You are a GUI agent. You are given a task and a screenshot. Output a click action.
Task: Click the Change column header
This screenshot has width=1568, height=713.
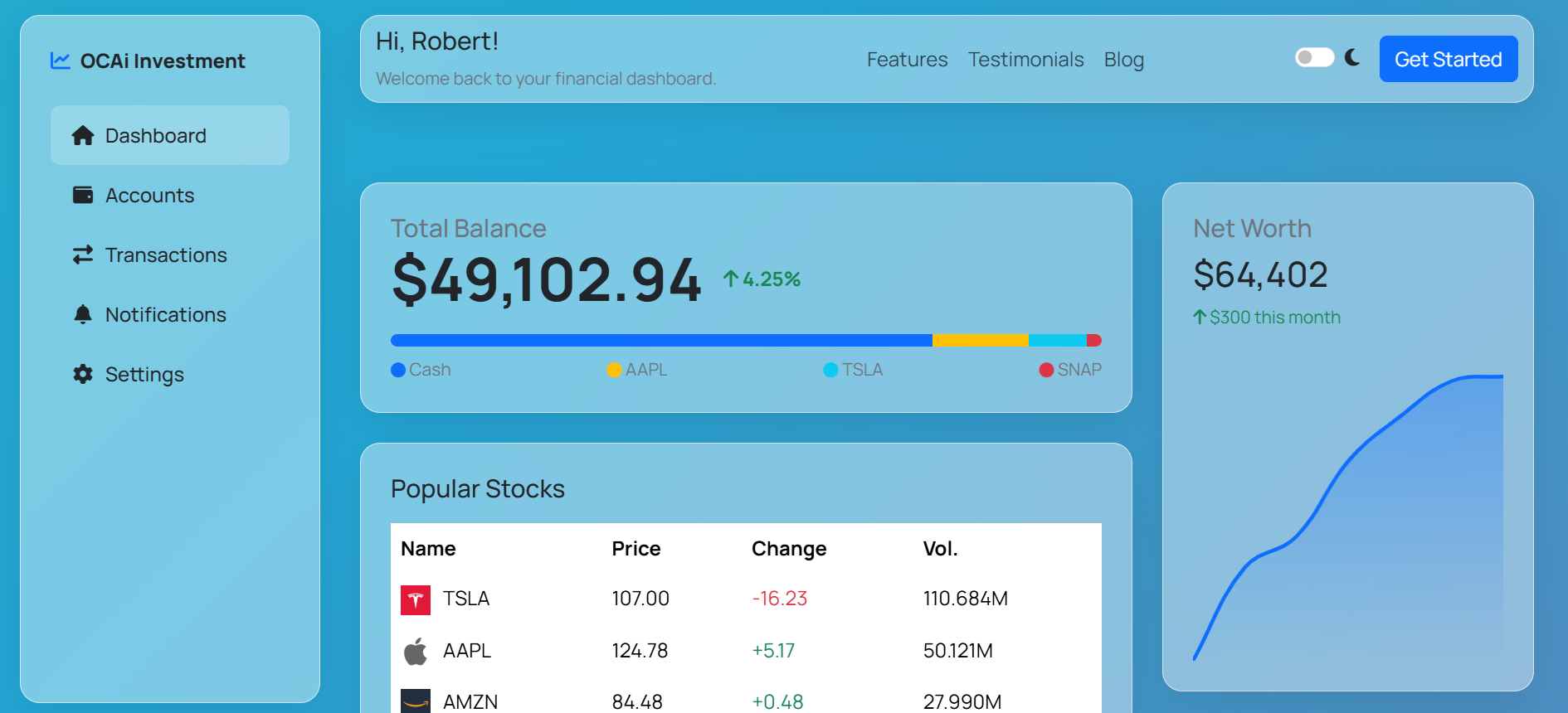(x=788, y=549)
